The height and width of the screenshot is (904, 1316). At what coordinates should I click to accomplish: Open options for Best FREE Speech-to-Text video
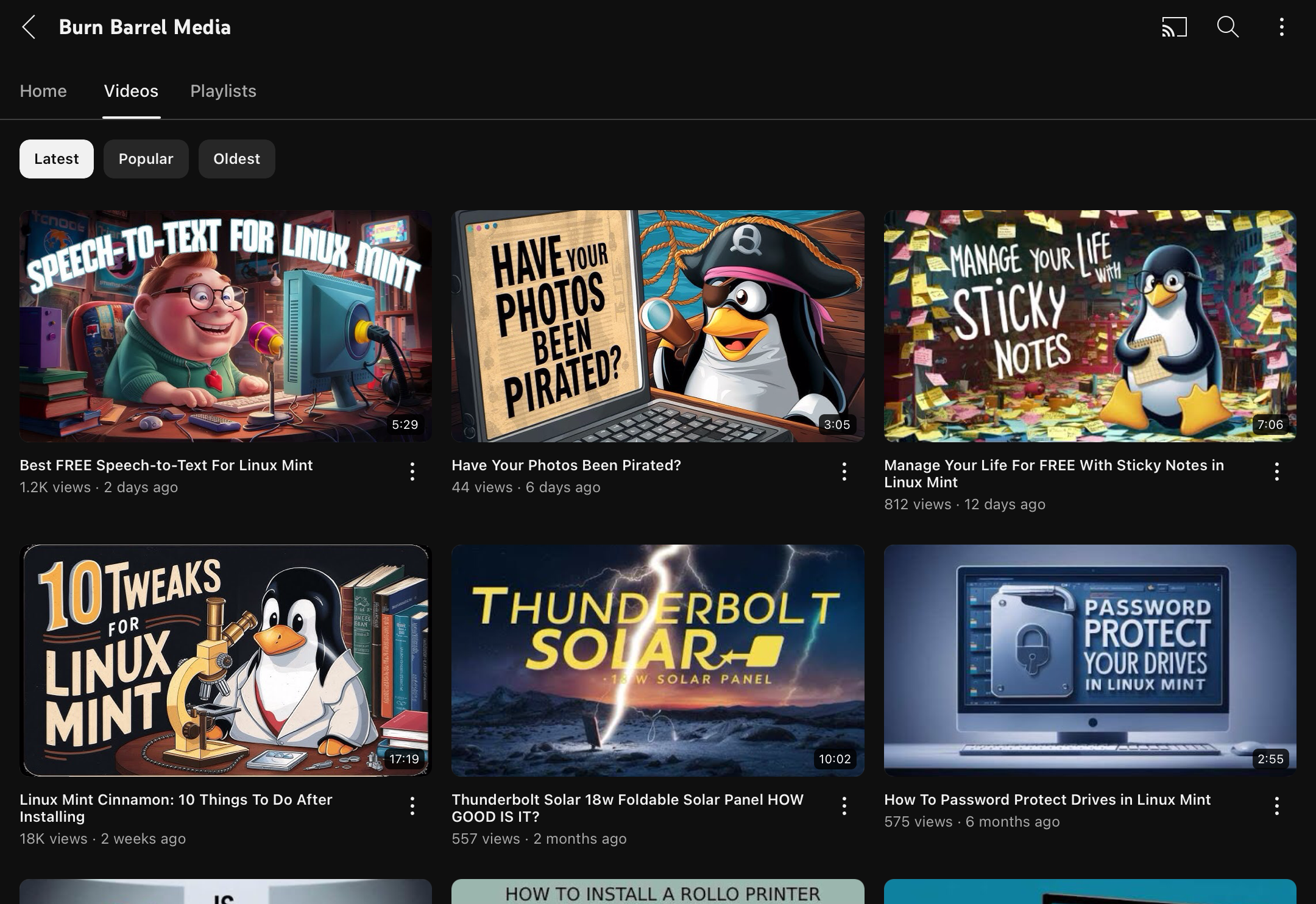(412, 471)
